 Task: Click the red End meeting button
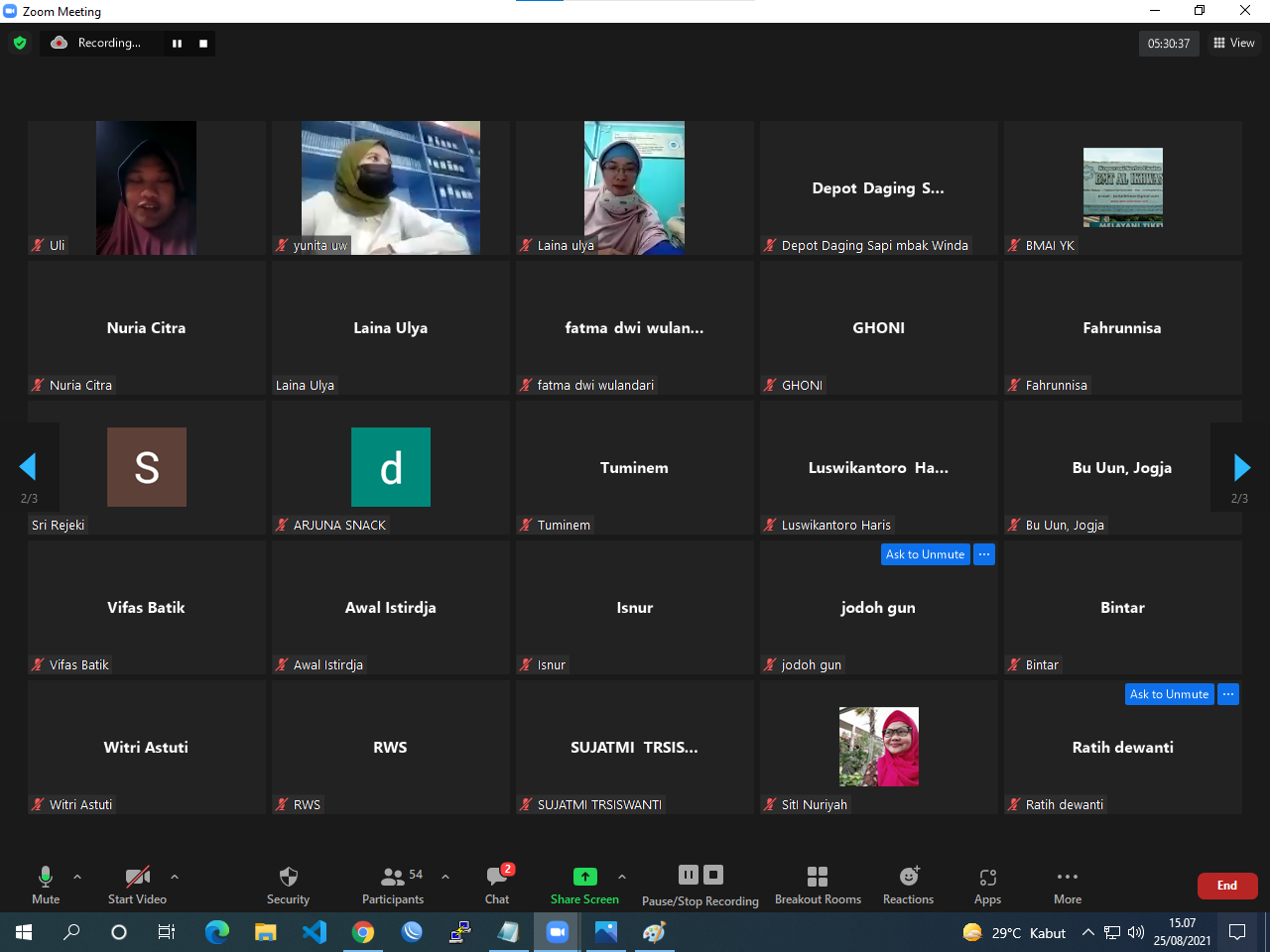tap(1227, 886)
